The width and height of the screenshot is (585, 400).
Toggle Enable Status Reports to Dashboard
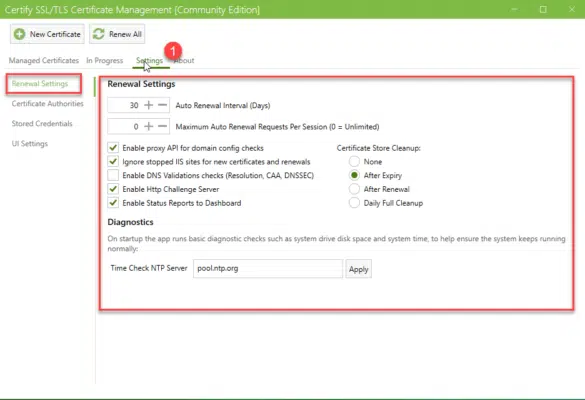pyautogui.click(x=113, y=203)
